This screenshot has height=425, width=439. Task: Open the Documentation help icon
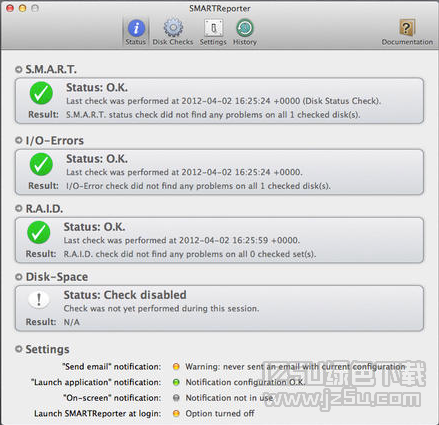pyautogui.click(x=407, y=28)
